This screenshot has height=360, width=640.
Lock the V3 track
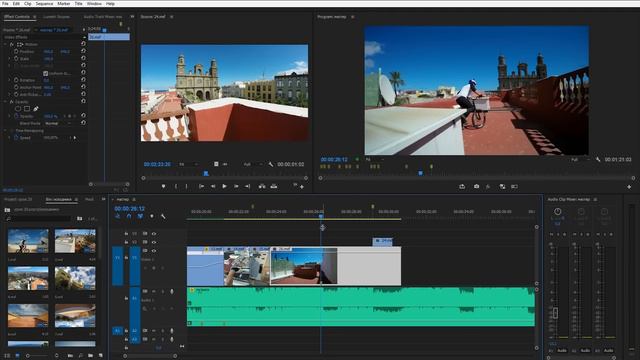coord(126,233)
